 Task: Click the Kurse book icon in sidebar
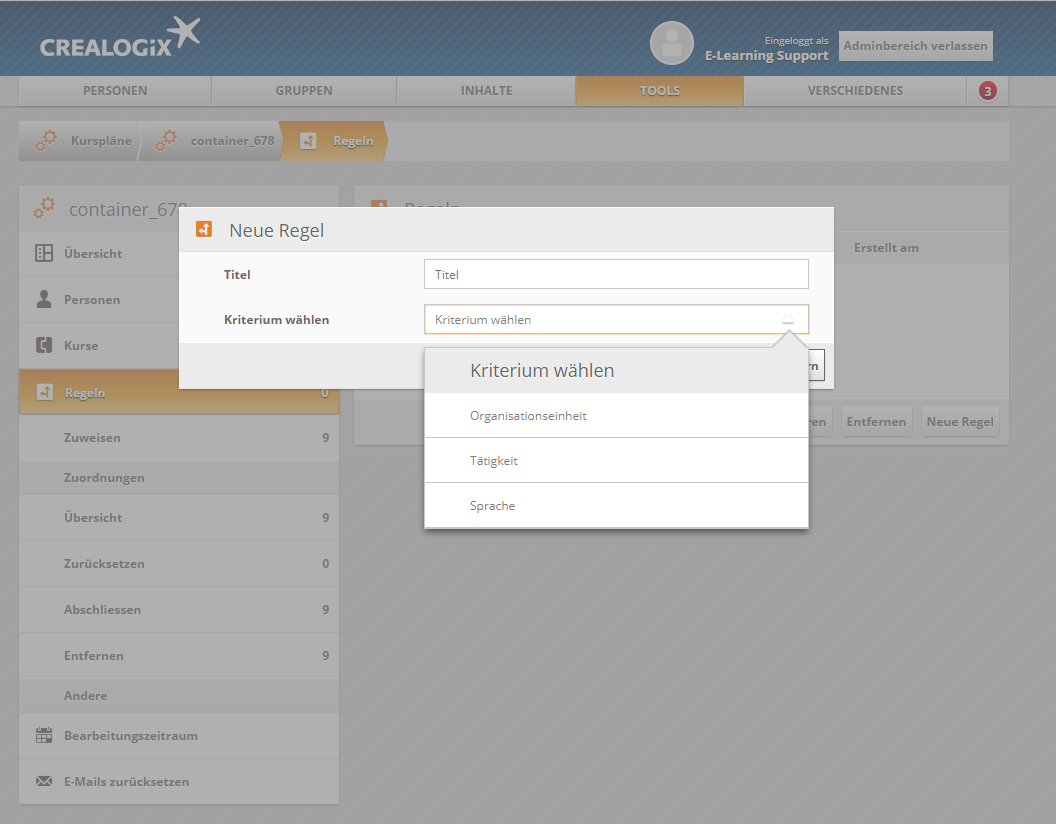tap(44, 345)
